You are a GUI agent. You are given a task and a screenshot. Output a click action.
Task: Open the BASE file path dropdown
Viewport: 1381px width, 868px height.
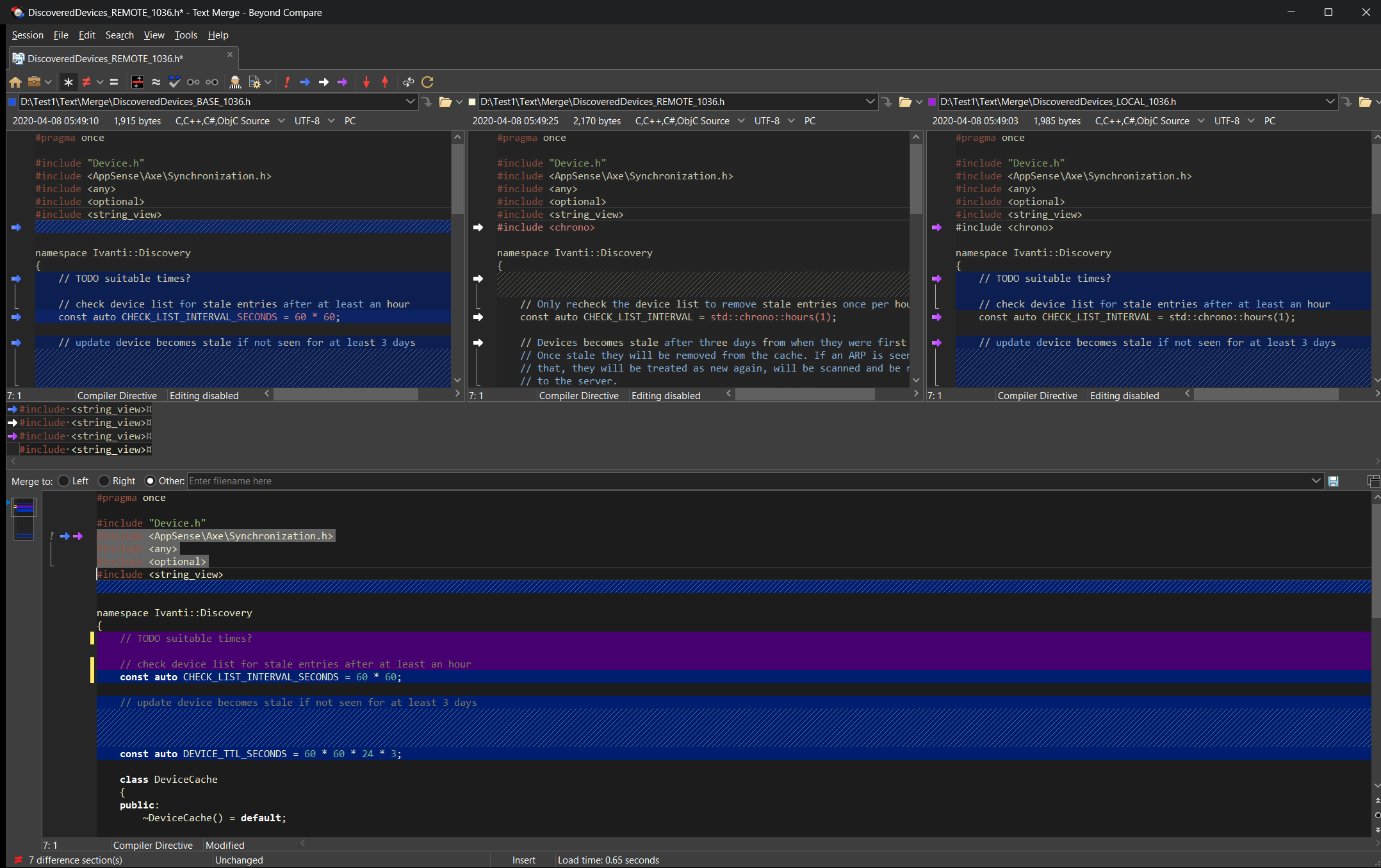click(410, 101)
